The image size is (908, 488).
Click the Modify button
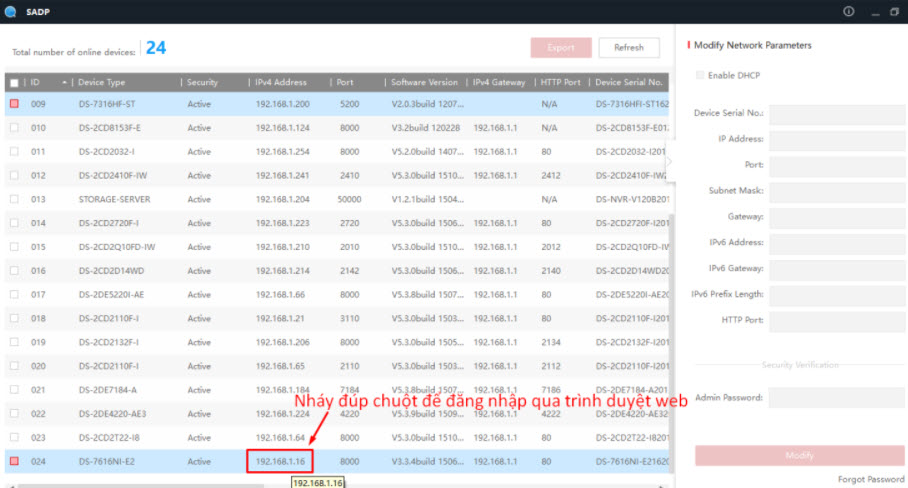coord(799,455)
